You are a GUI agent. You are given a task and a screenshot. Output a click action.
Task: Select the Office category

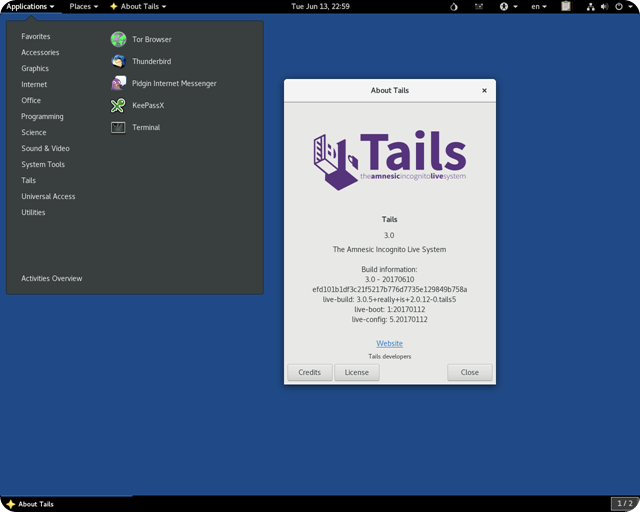click(31, 100)
